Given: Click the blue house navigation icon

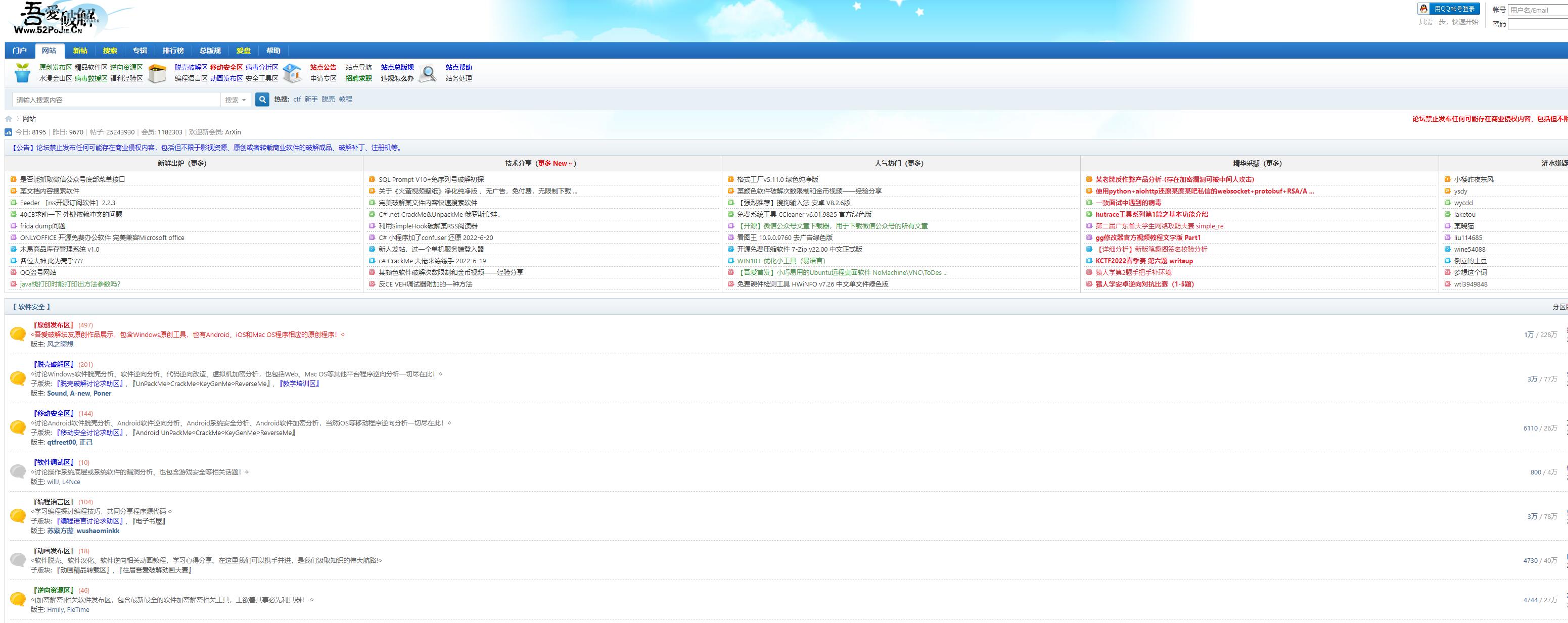Looking at the screenshot, I should point(293,73).
